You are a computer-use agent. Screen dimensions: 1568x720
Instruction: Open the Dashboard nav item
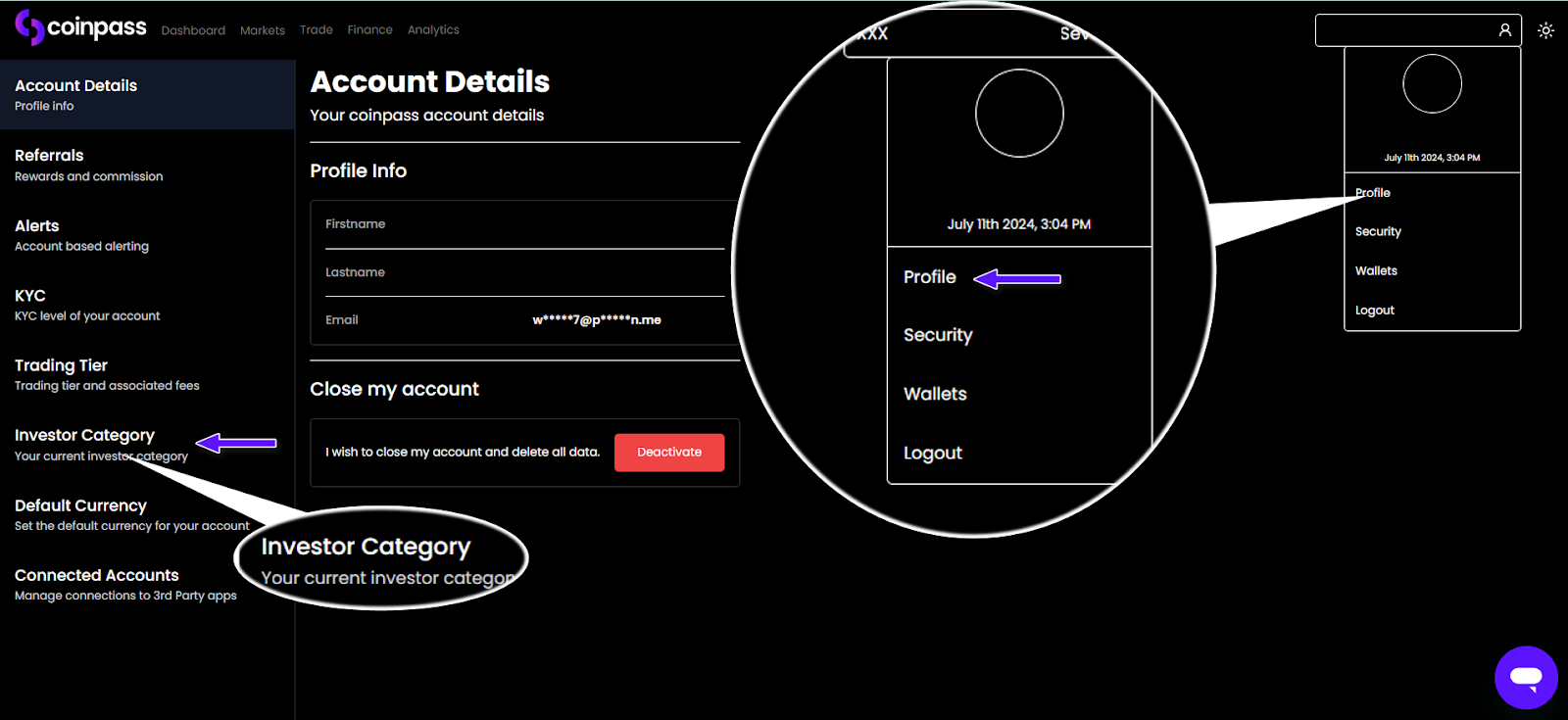point(193,30)
